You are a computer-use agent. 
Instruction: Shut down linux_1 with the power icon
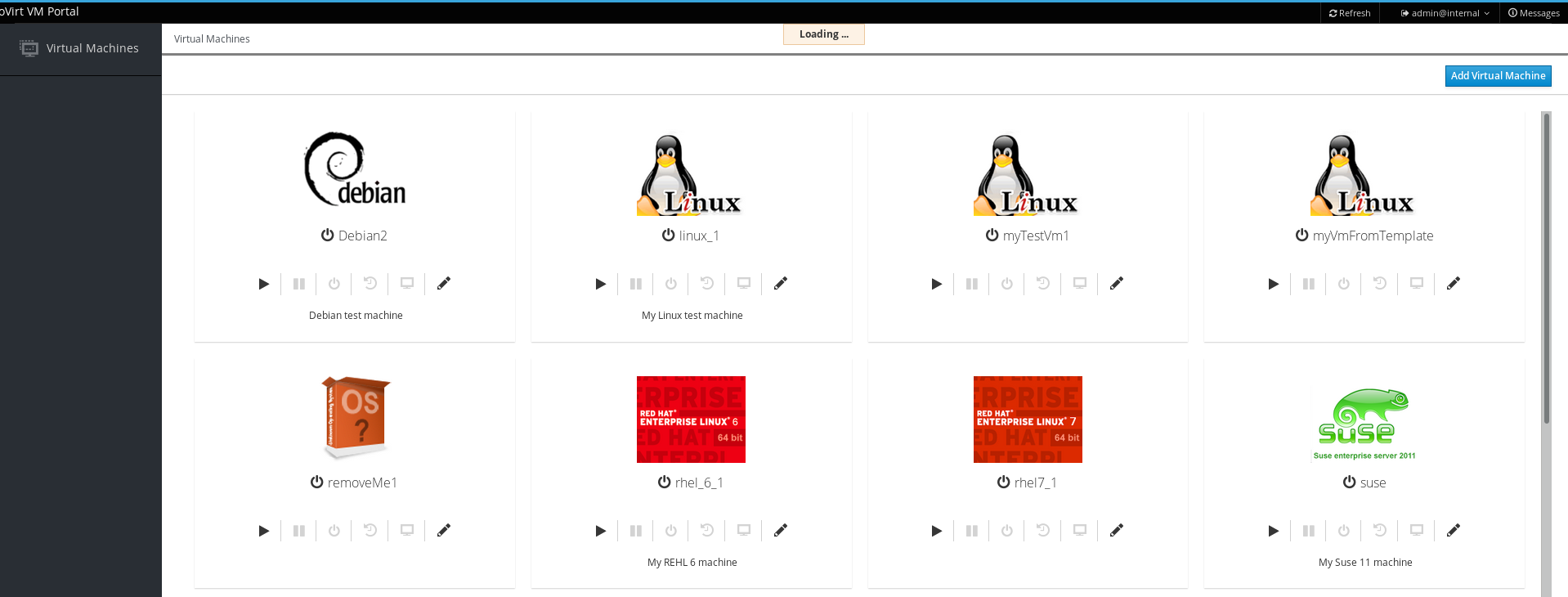[x=671, y=284]
